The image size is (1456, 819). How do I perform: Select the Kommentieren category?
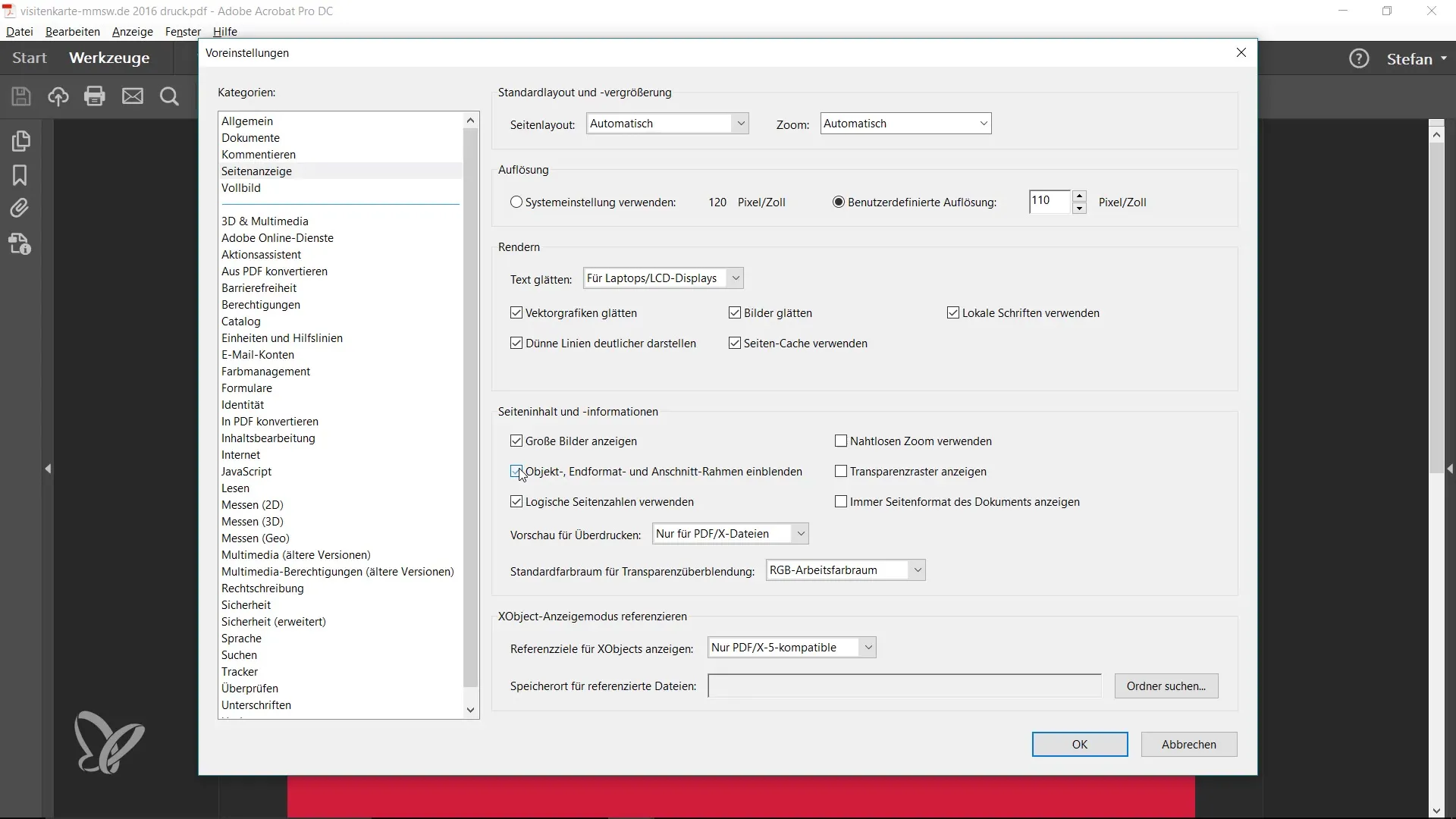coord(259,155)
